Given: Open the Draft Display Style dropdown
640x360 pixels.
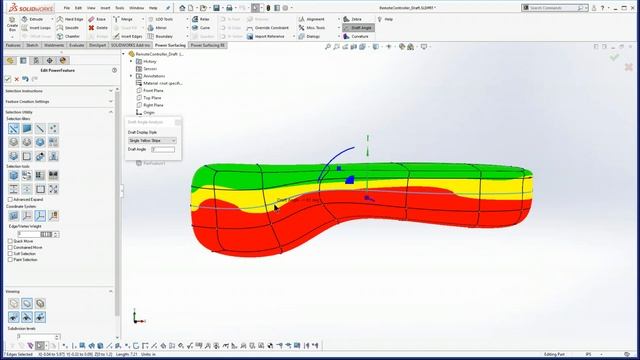Looking at the screenshot, I should click(x=152, y=140).
